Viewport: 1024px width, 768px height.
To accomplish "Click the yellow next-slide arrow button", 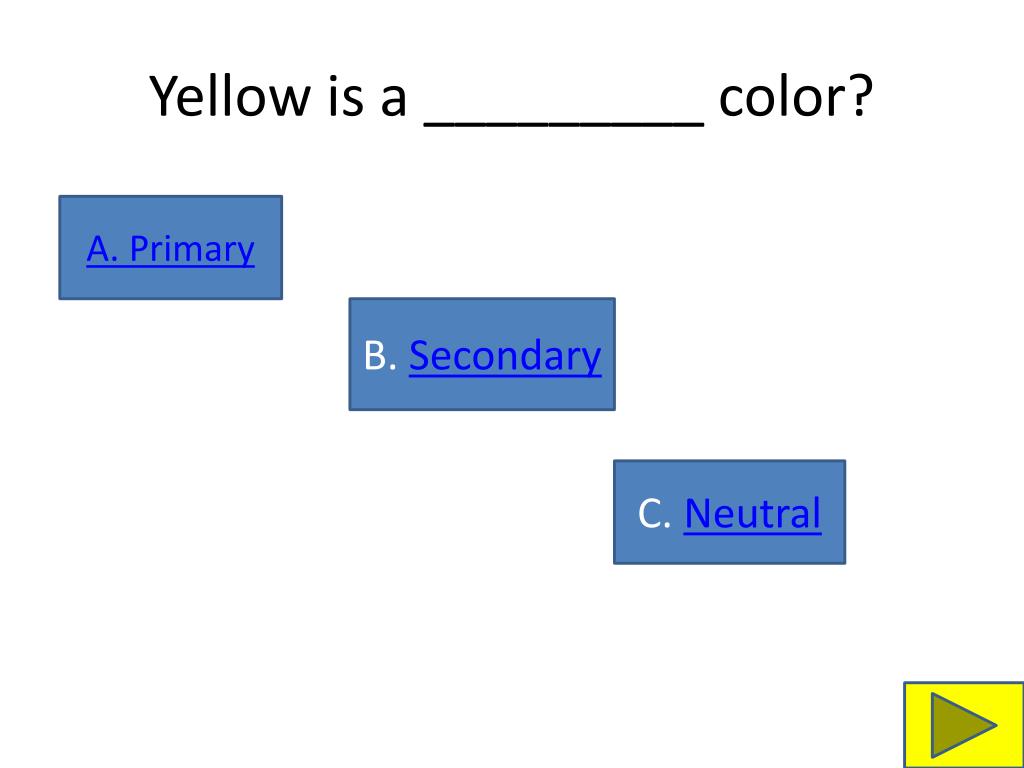I will pos(964,725).
